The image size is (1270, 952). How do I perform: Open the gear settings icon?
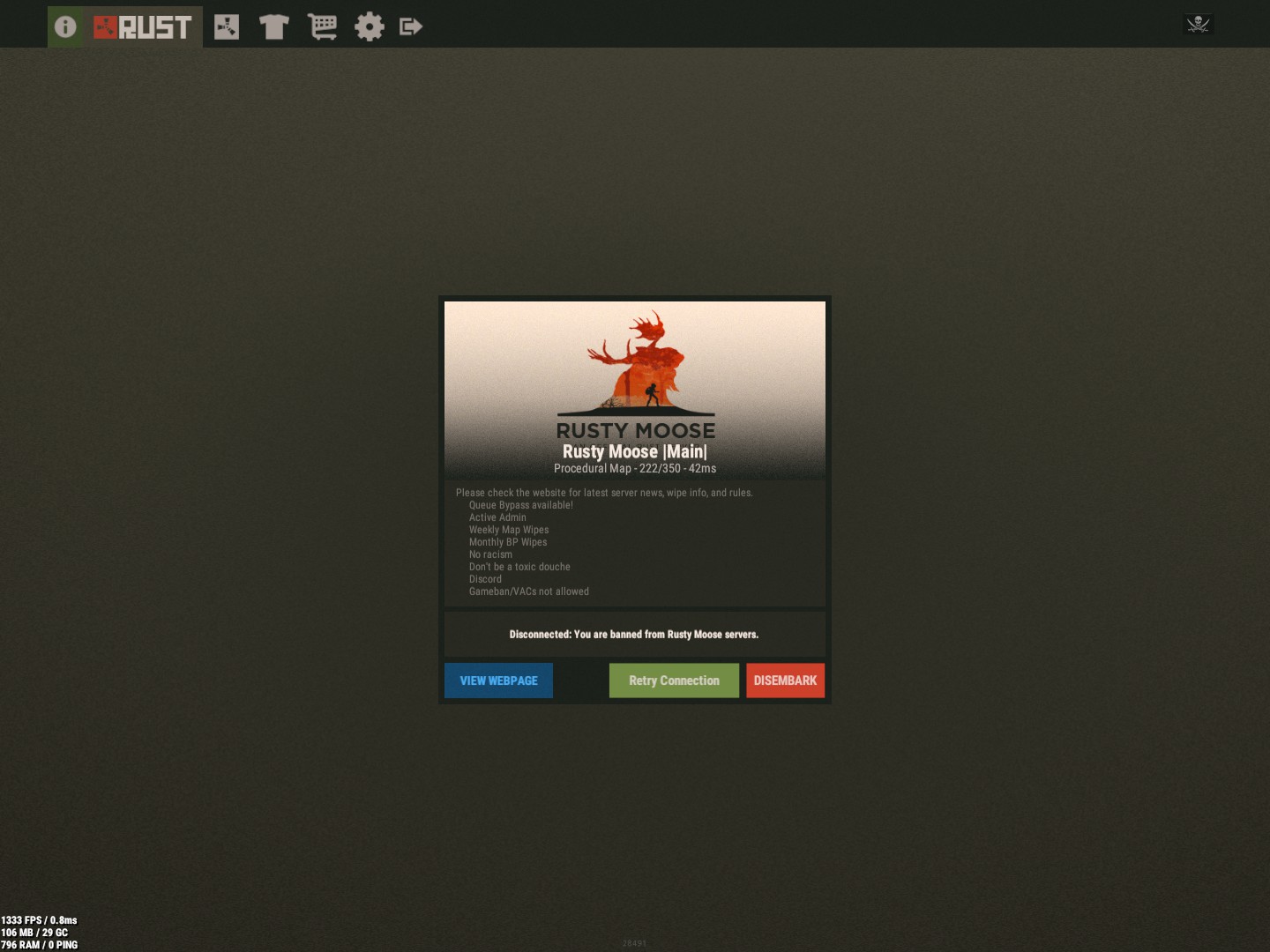pyautogui.click(x=370, y=27)
